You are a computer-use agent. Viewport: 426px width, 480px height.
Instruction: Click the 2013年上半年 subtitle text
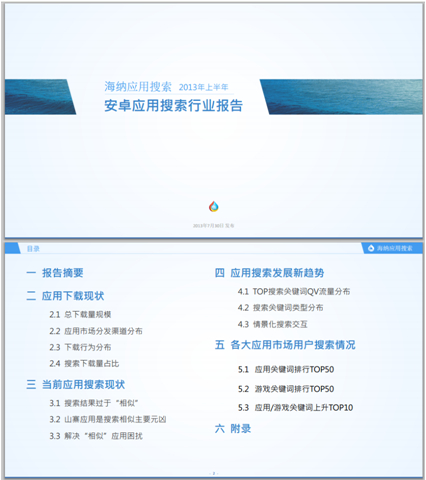point(203,87)
